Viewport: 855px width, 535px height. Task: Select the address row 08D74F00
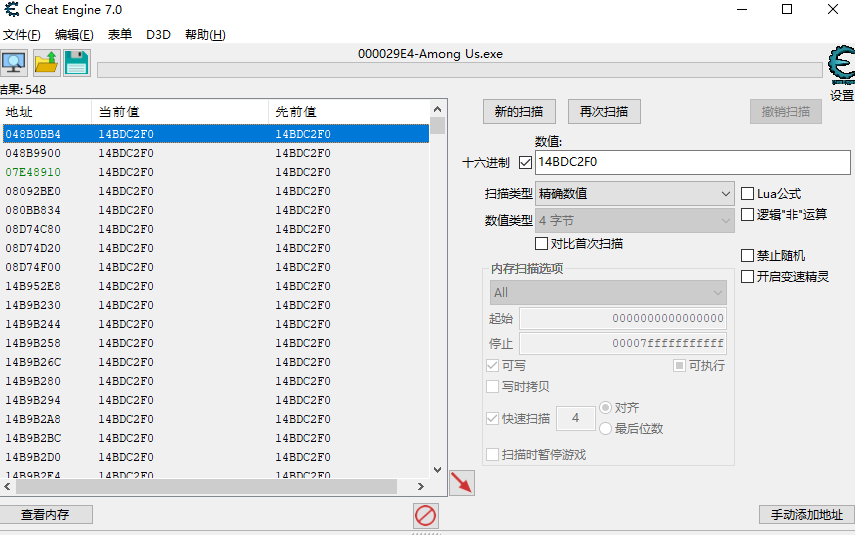tap(216, 267)
